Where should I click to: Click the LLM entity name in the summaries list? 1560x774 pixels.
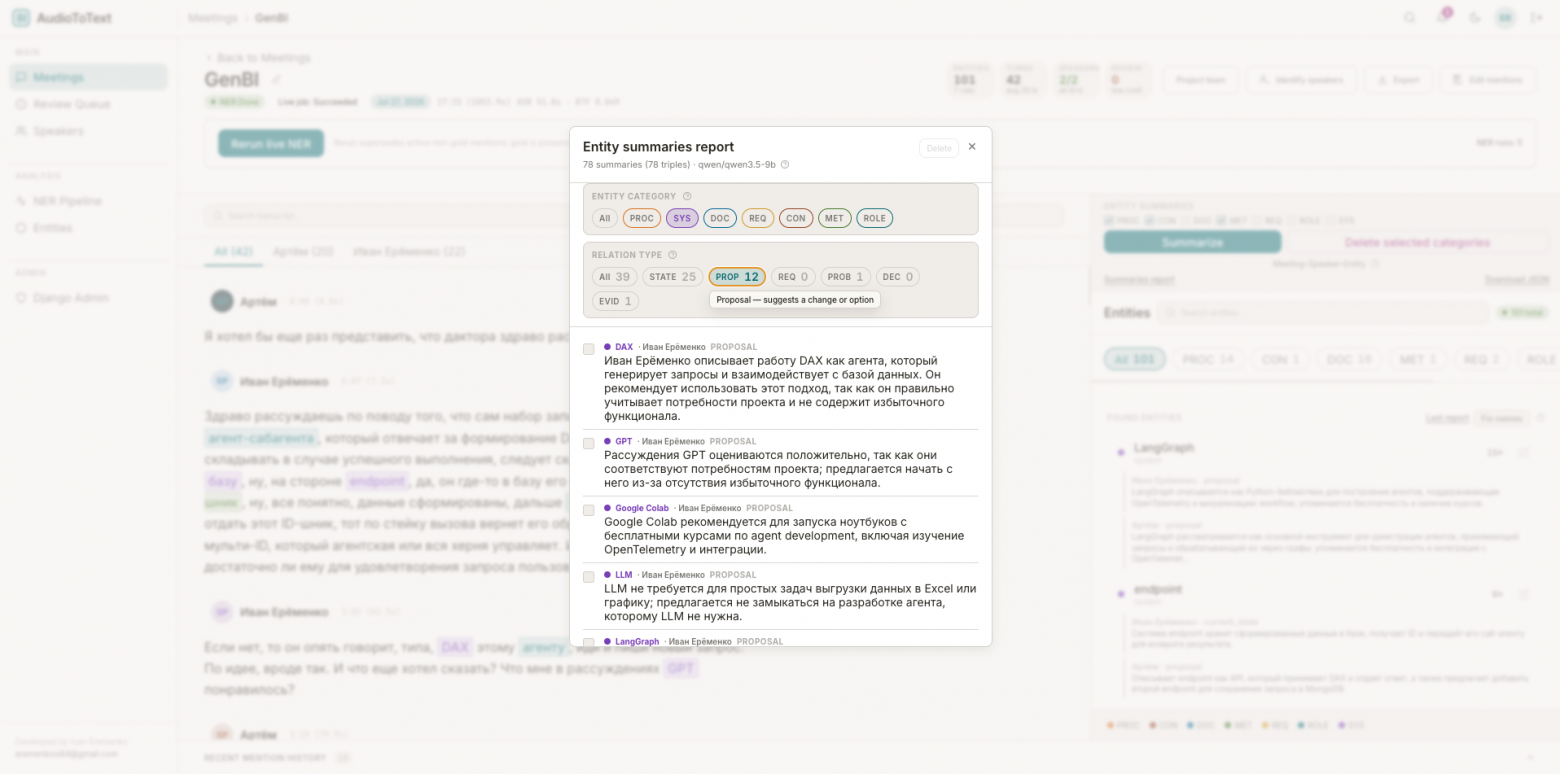(624, 575)
